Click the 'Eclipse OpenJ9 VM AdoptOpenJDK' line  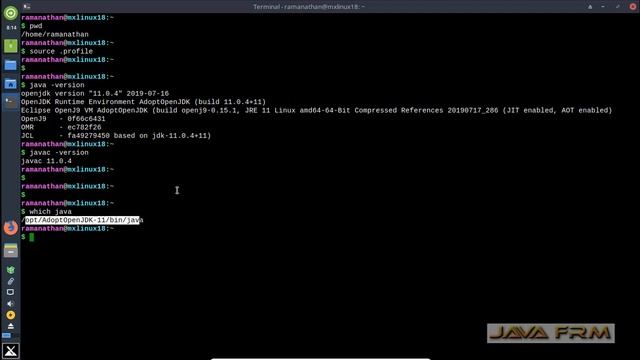click(x=317, y=110)
